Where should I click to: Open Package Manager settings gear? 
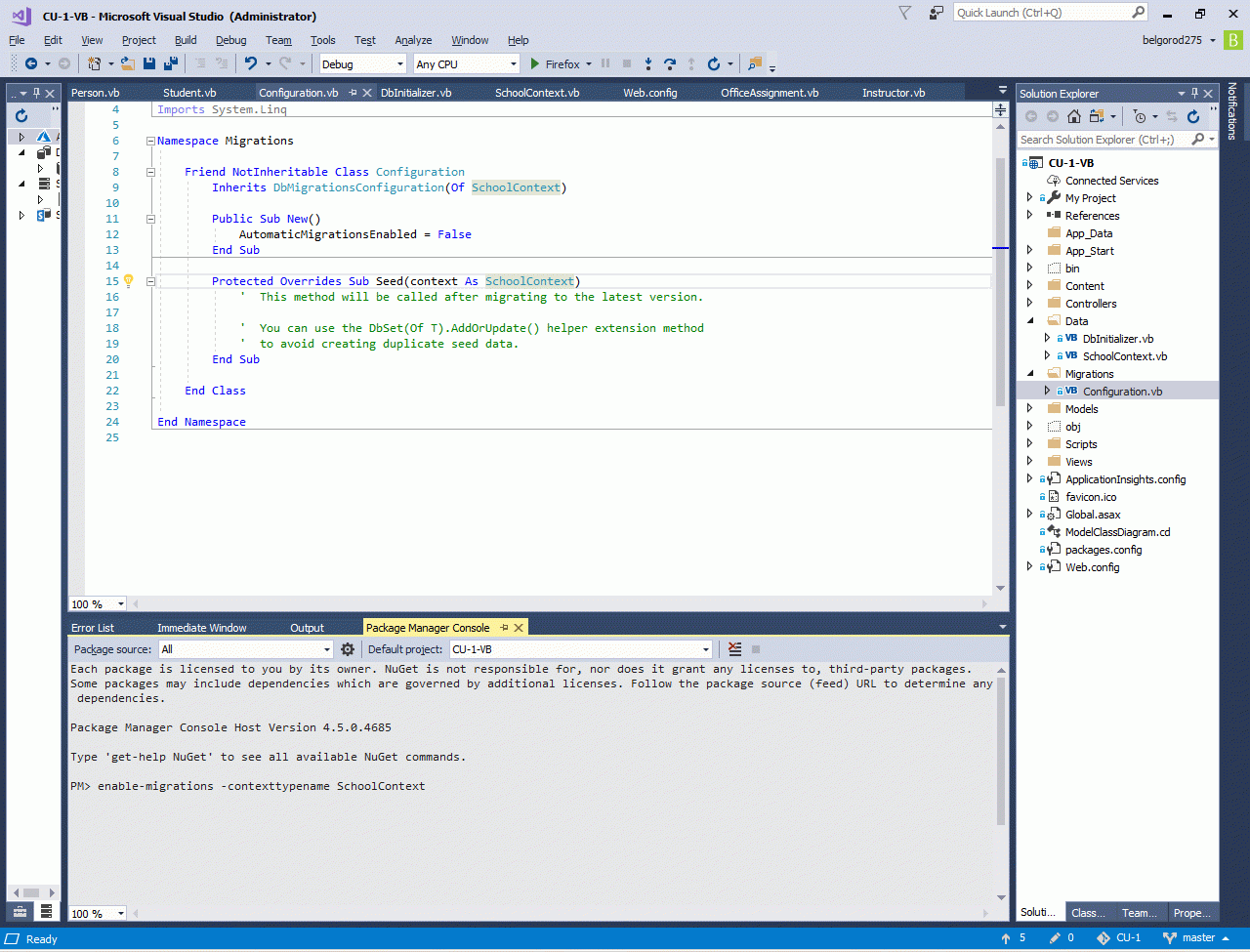(348, 649)
